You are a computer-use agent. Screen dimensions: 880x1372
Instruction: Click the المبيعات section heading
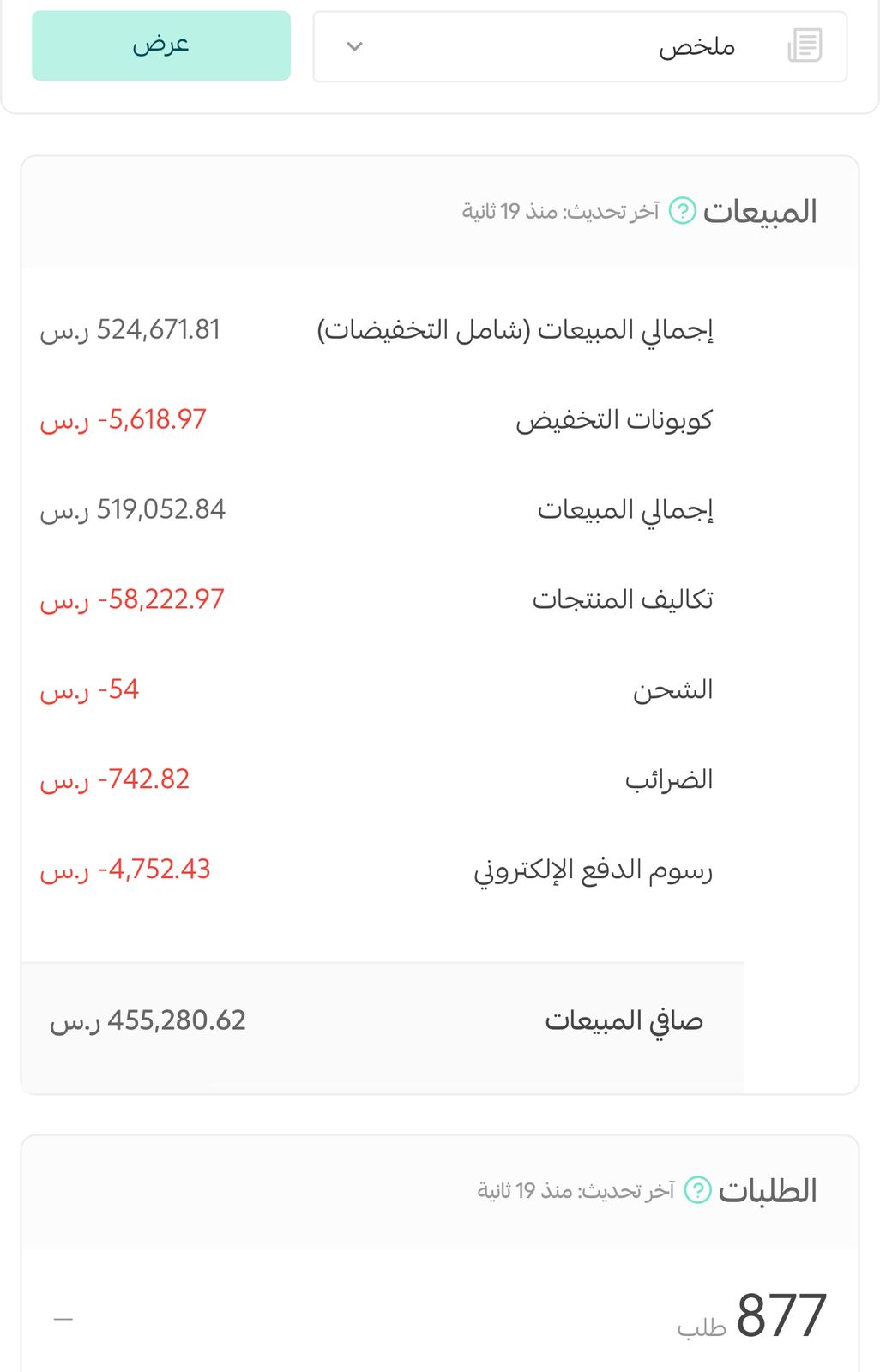tap(760, 212)
